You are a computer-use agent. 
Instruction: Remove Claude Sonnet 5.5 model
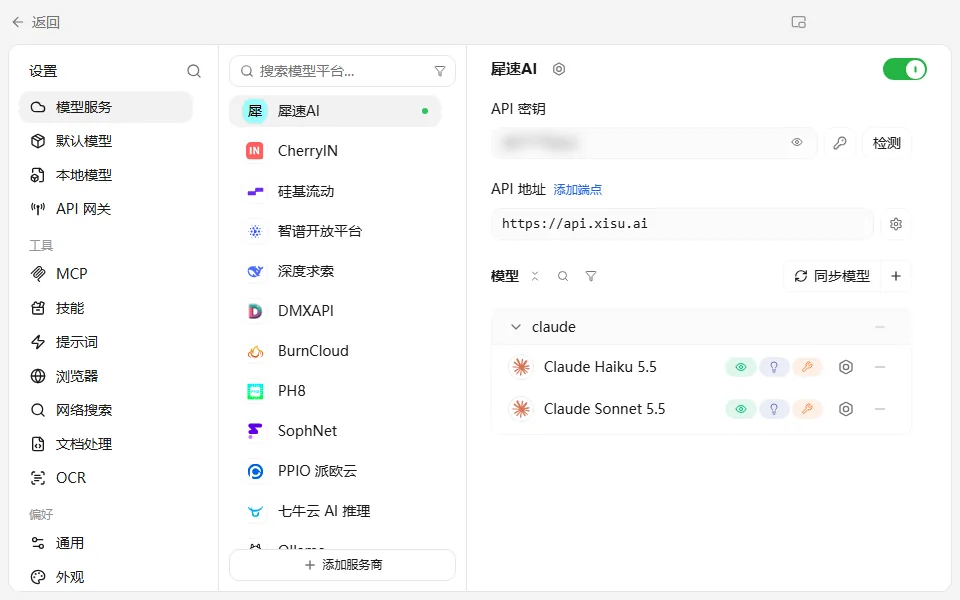pos(880,409)
